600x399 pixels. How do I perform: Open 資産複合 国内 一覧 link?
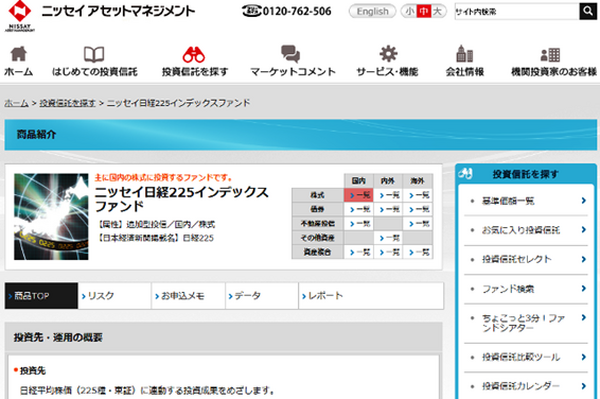tap(359, 252)
